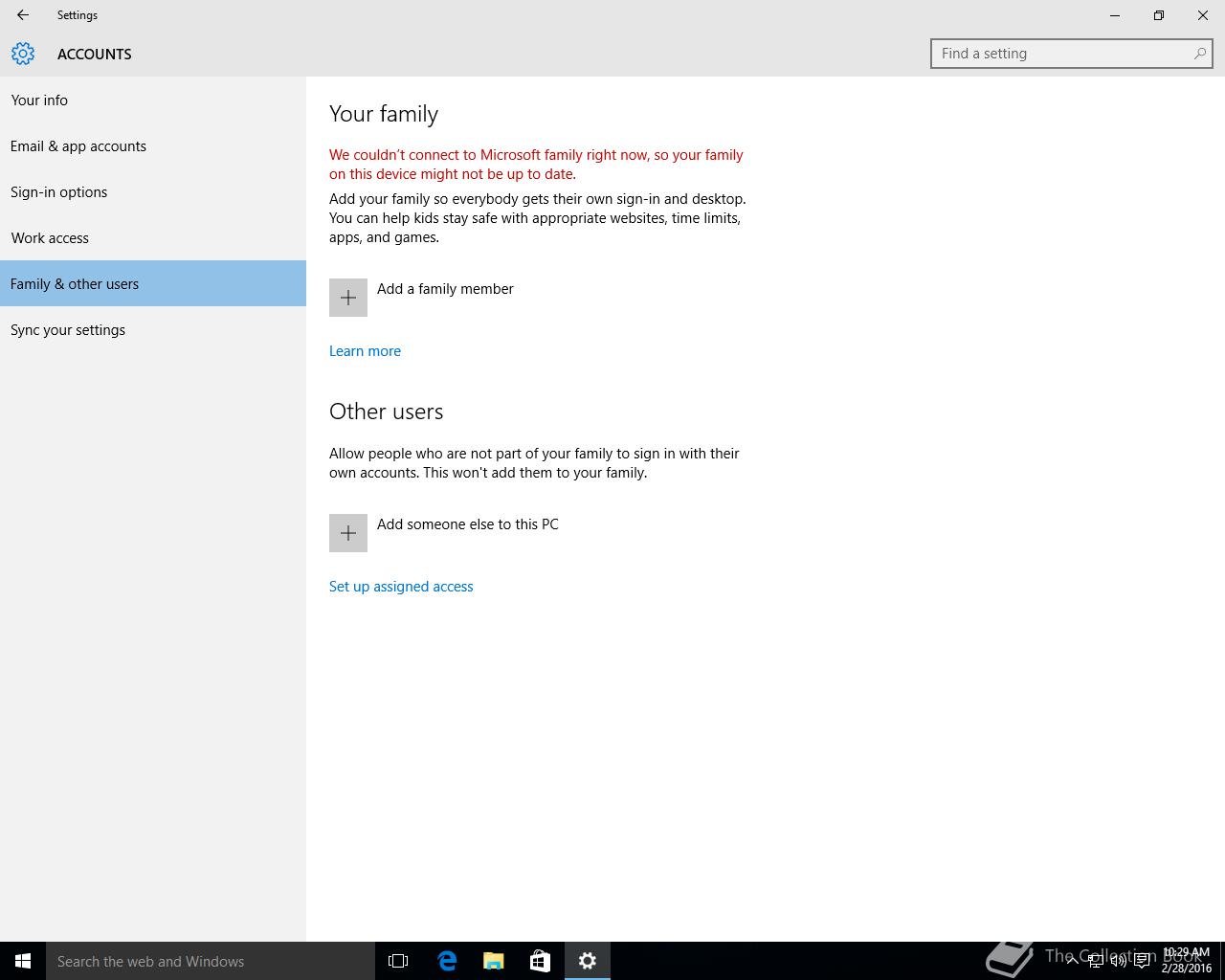
Task: Open Sync your settings
Action: (x=153, y=329)
